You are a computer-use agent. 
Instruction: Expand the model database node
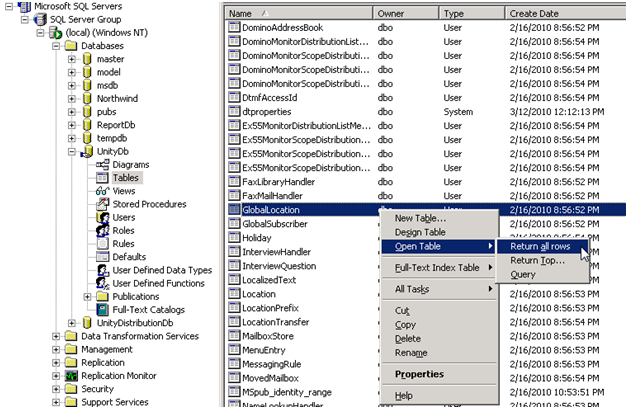click(72, 73)
